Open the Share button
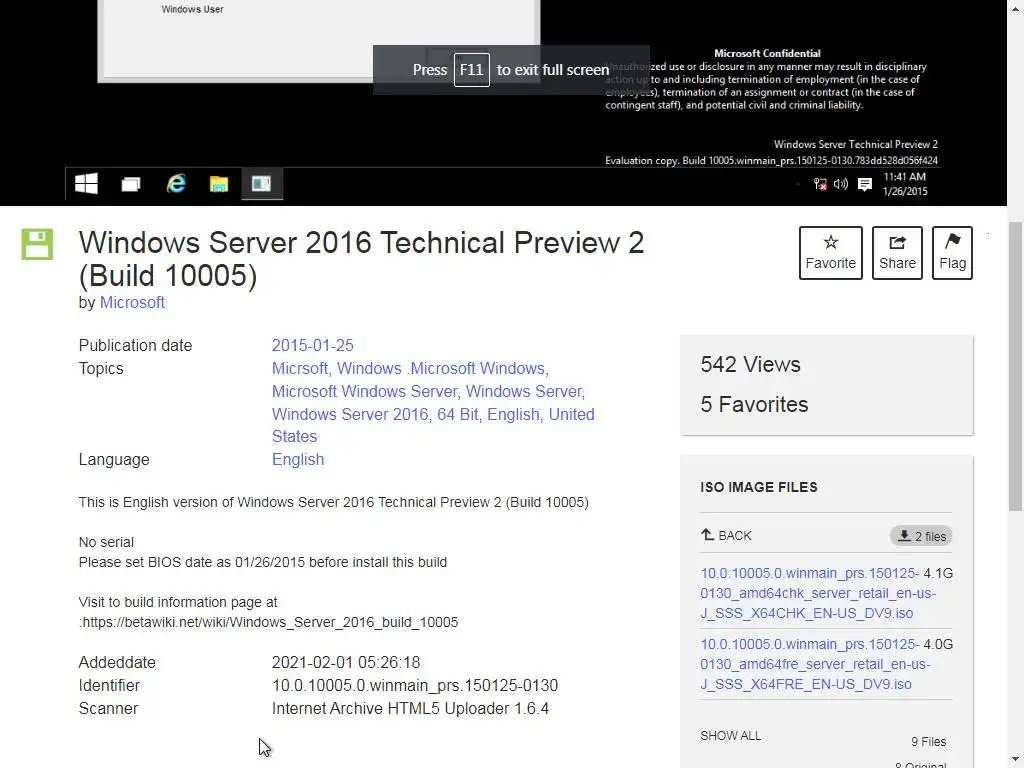The width and height of the screenshot is (1024, 768). coord(897,253)
